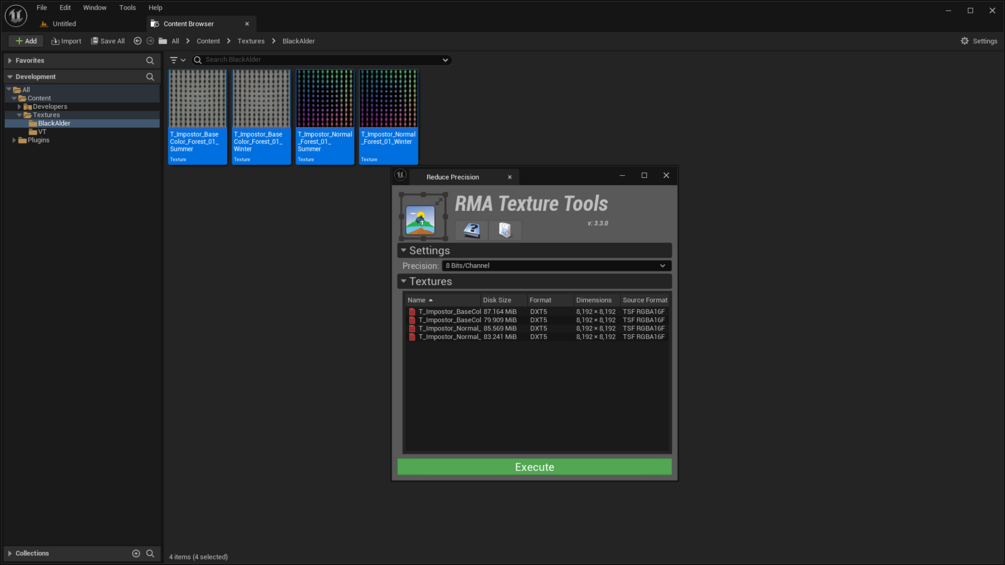The width and height of the screenshot is (1005, 565).
Task: Select the texture row sized 83.241 MiB
Action: pyautogui.click(x=536, y=336)
